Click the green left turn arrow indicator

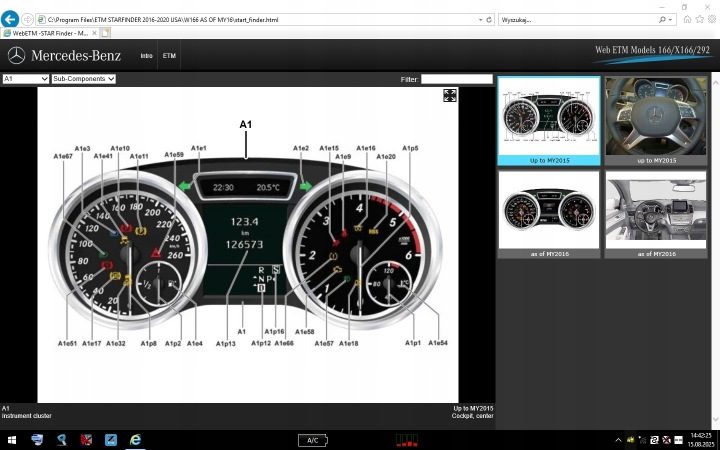point(185,186)
